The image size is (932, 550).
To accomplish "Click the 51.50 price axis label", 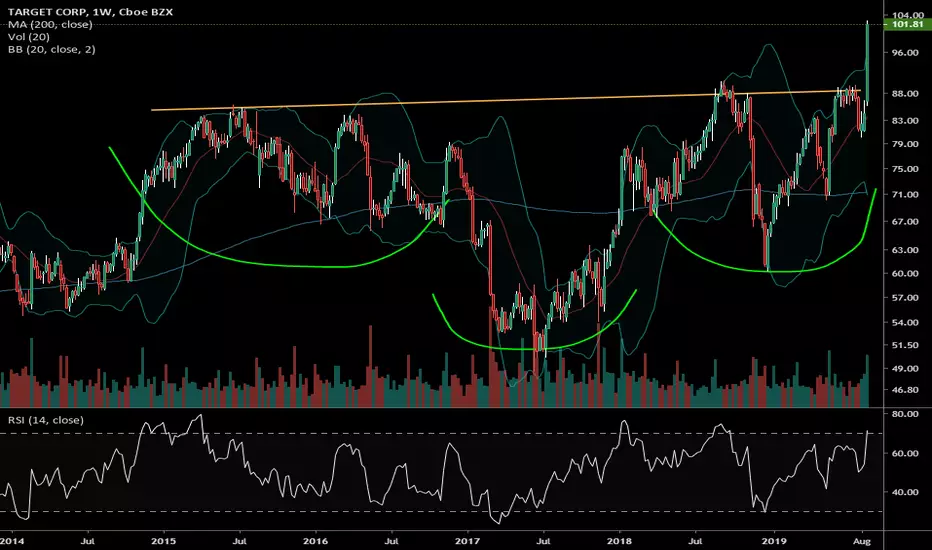I will [x=905, y=345].
